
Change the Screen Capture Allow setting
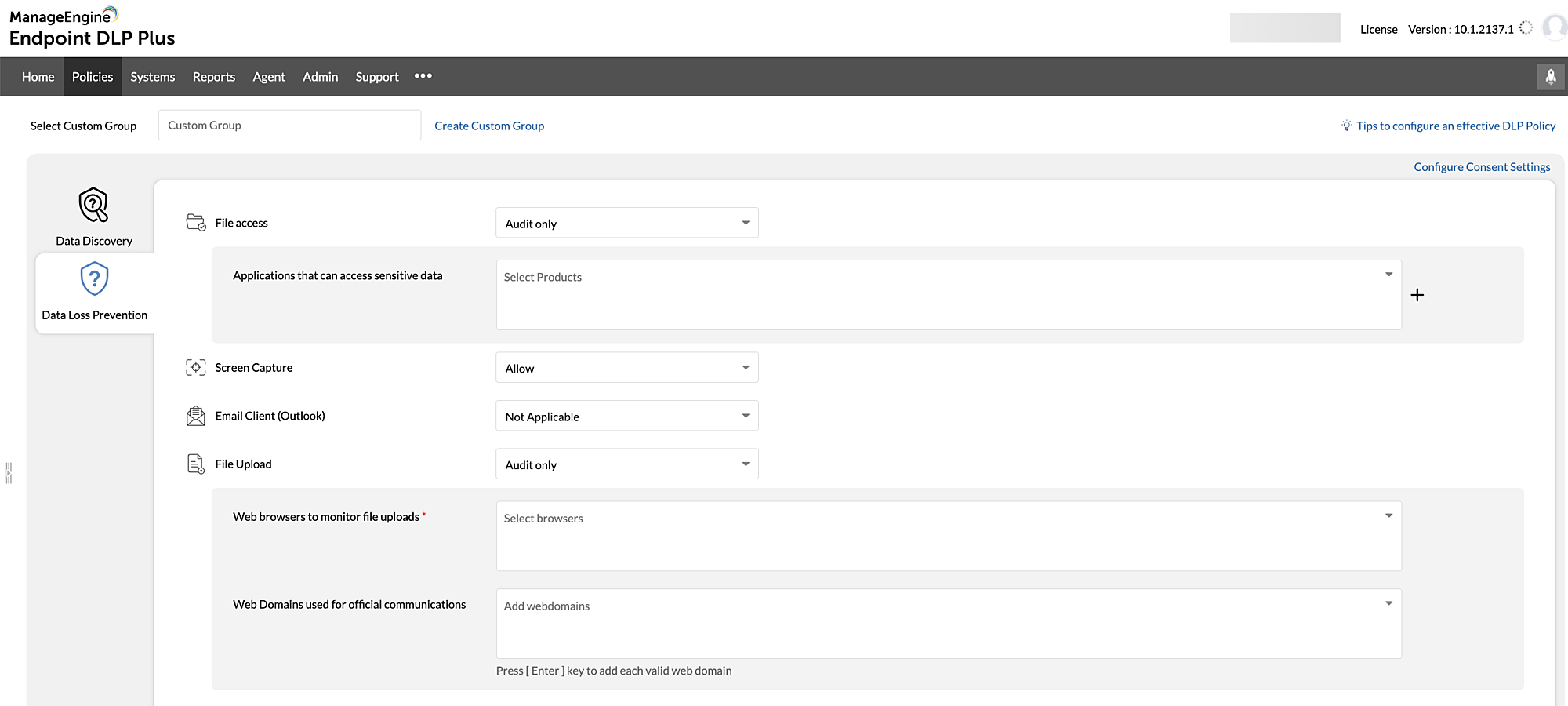(626, 367)
